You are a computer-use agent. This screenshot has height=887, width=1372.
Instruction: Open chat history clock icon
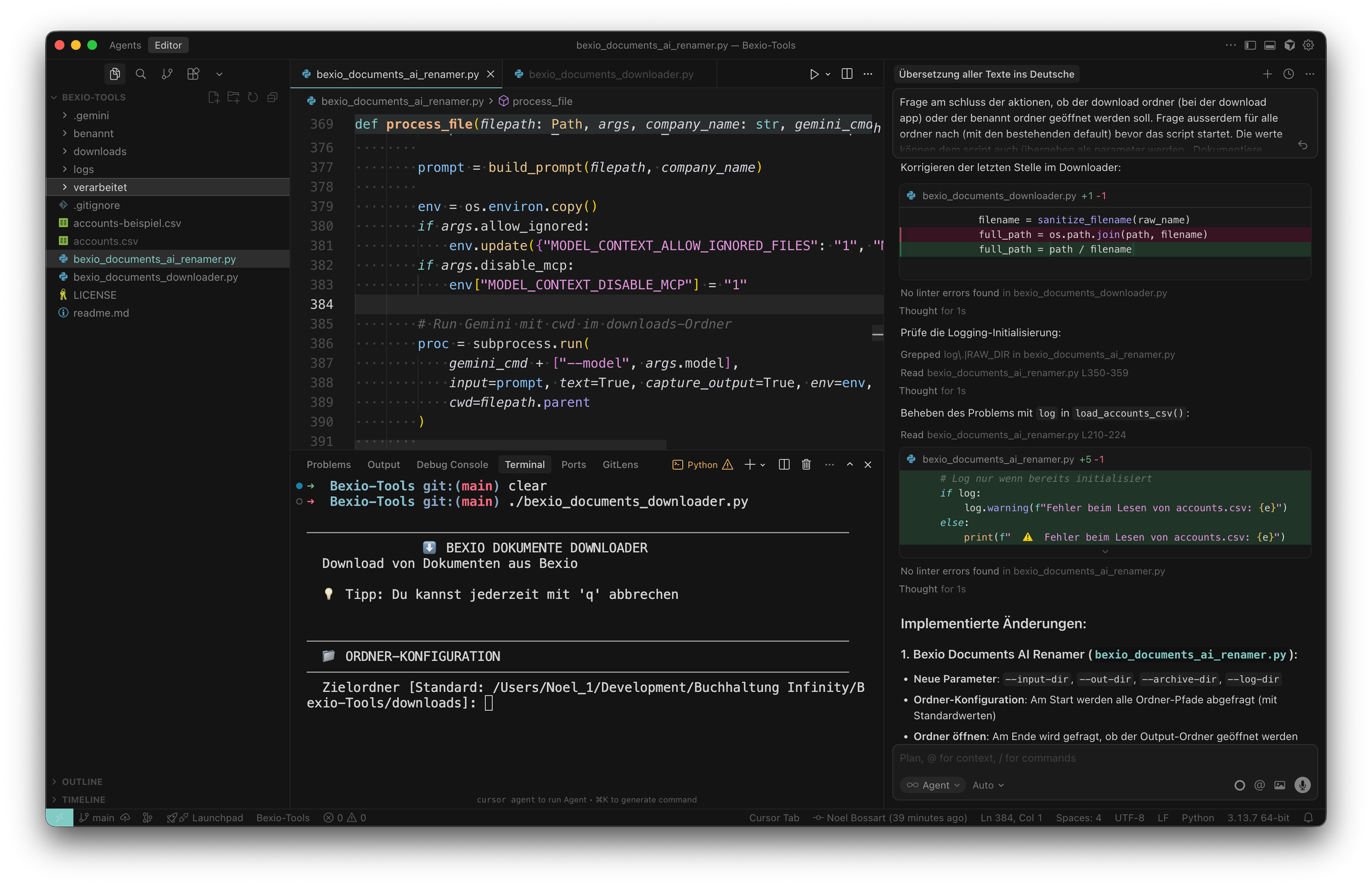pyautogui.click(x=1289, y=74)
